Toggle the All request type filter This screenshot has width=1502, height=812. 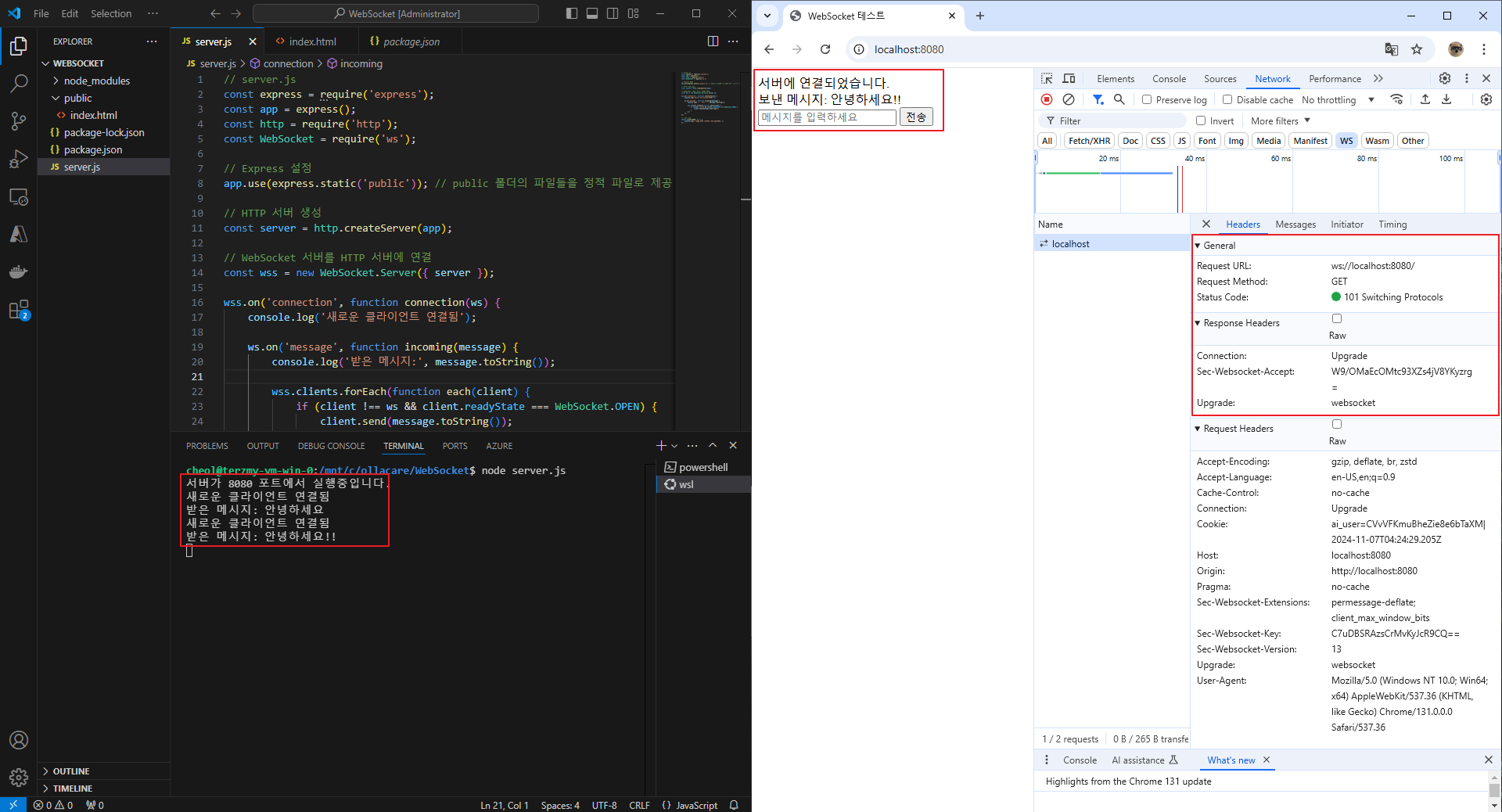1047,141
